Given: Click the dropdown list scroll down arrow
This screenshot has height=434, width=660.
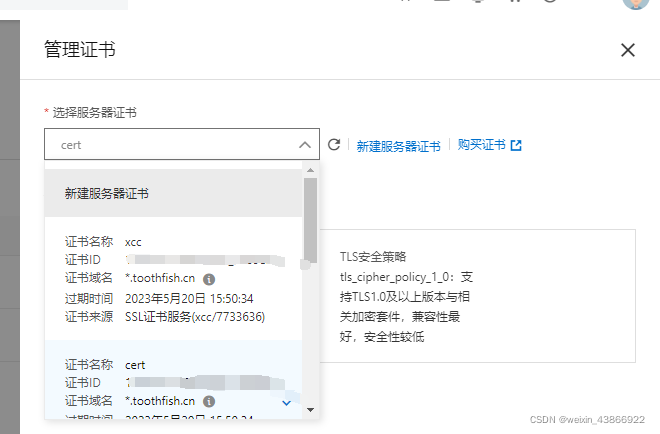Looking at the screenshot, I should (311, 410).
